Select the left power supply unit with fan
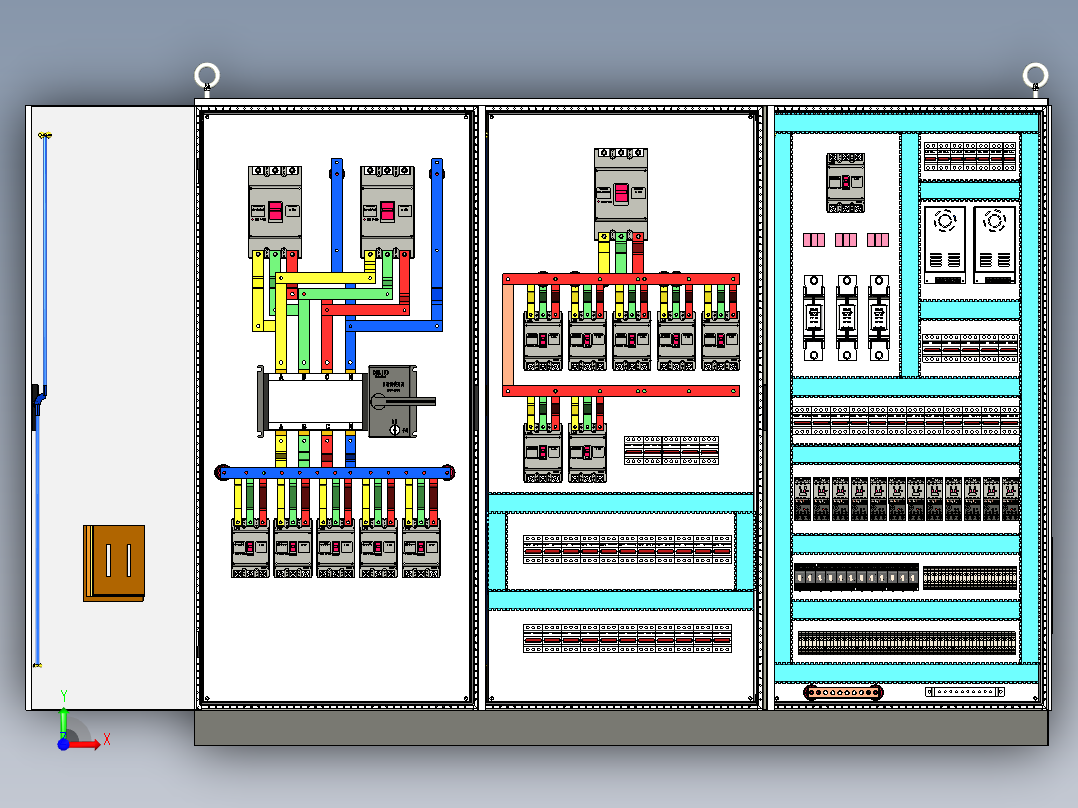The image size is (1078, 808). pos(945,245)
